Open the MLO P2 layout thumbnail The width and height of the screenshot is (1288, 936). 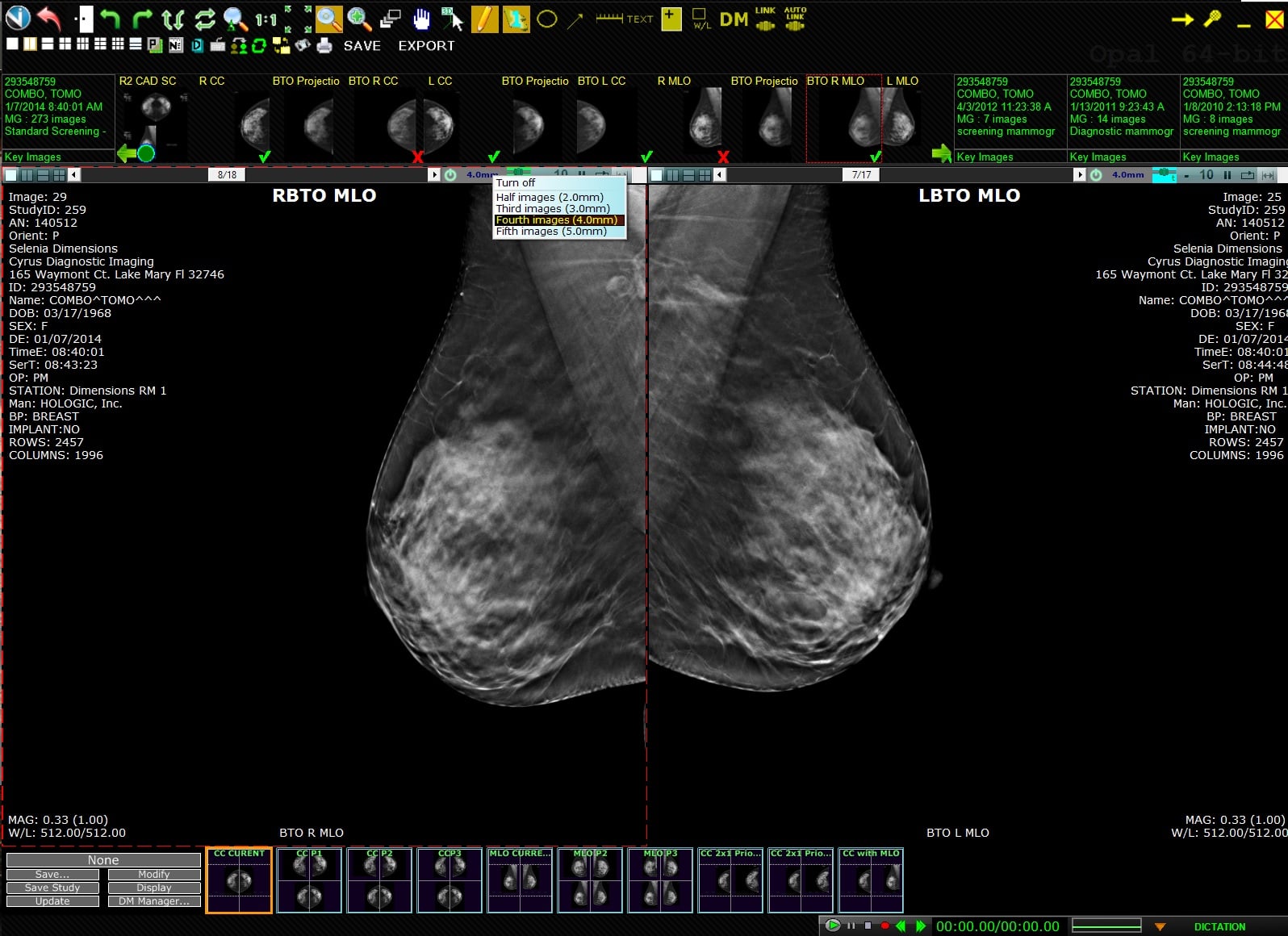coord(590,880)
